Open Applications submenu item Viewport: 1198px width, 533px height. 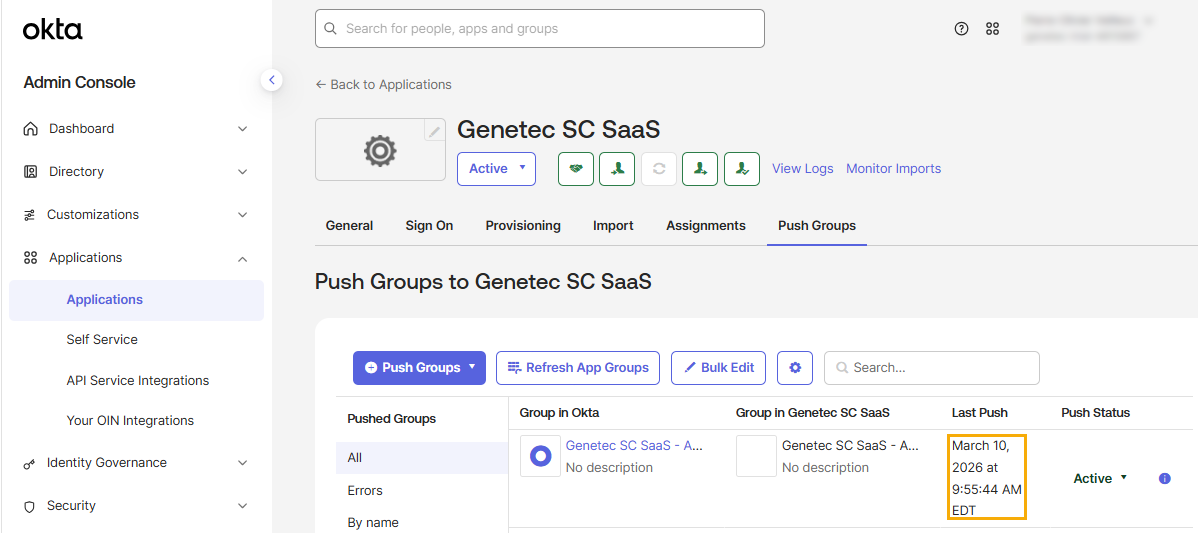(x=137, y=300)
